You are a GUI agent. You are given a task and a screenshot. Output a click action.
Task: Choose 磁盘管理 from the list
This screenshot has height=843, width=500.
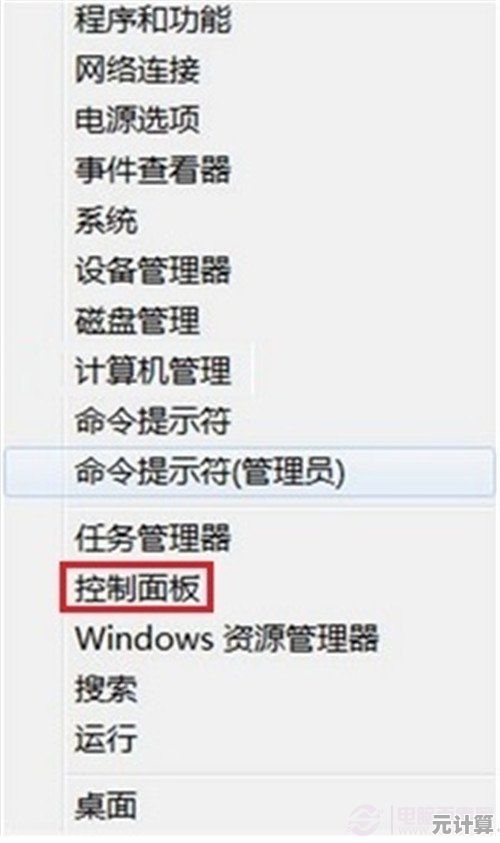tap(137, 320)
